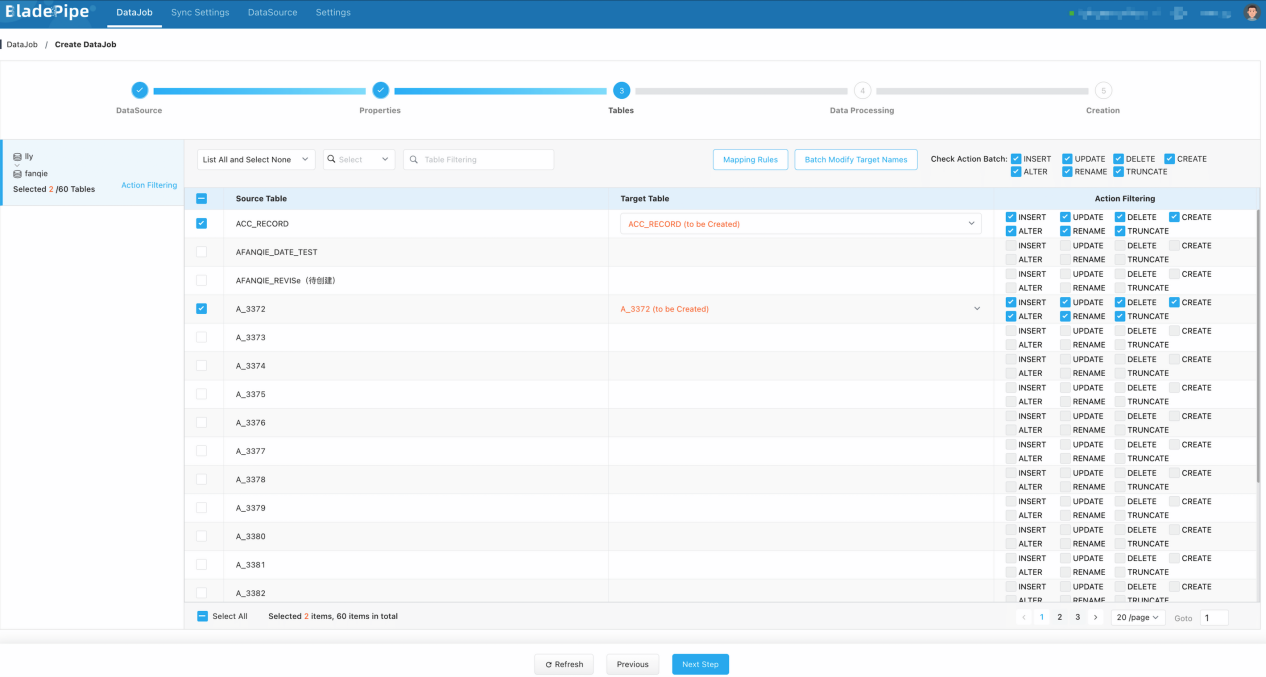1266x677 pixels.
Task: Switch to the Sync Settings tab
Action: (x=200, y=13)
